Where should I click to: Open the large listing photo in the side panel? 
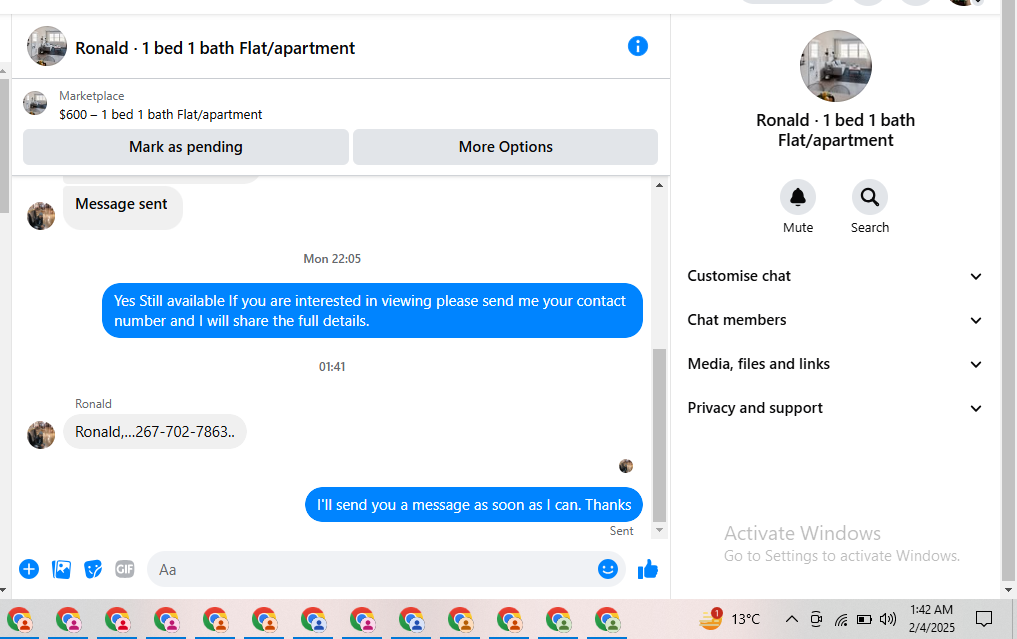tap(835, 66)
